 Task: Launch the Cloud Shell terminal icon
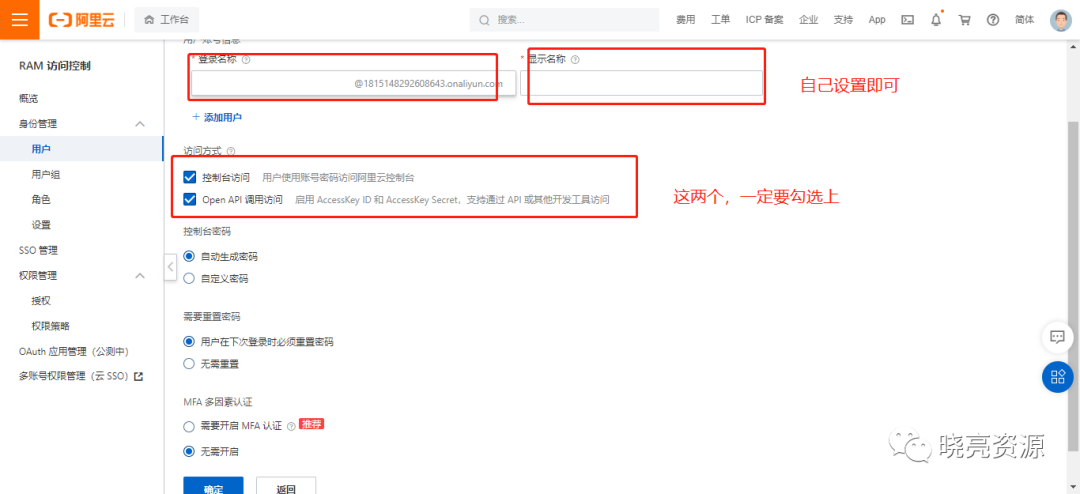click(x=908, y=20)
